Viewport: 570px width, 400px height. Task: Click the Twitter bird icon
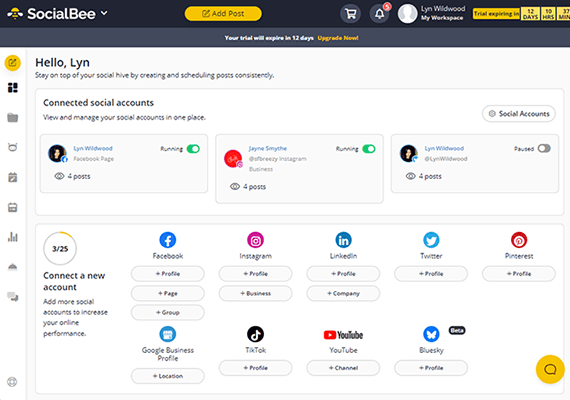click(x=431, y=240)
